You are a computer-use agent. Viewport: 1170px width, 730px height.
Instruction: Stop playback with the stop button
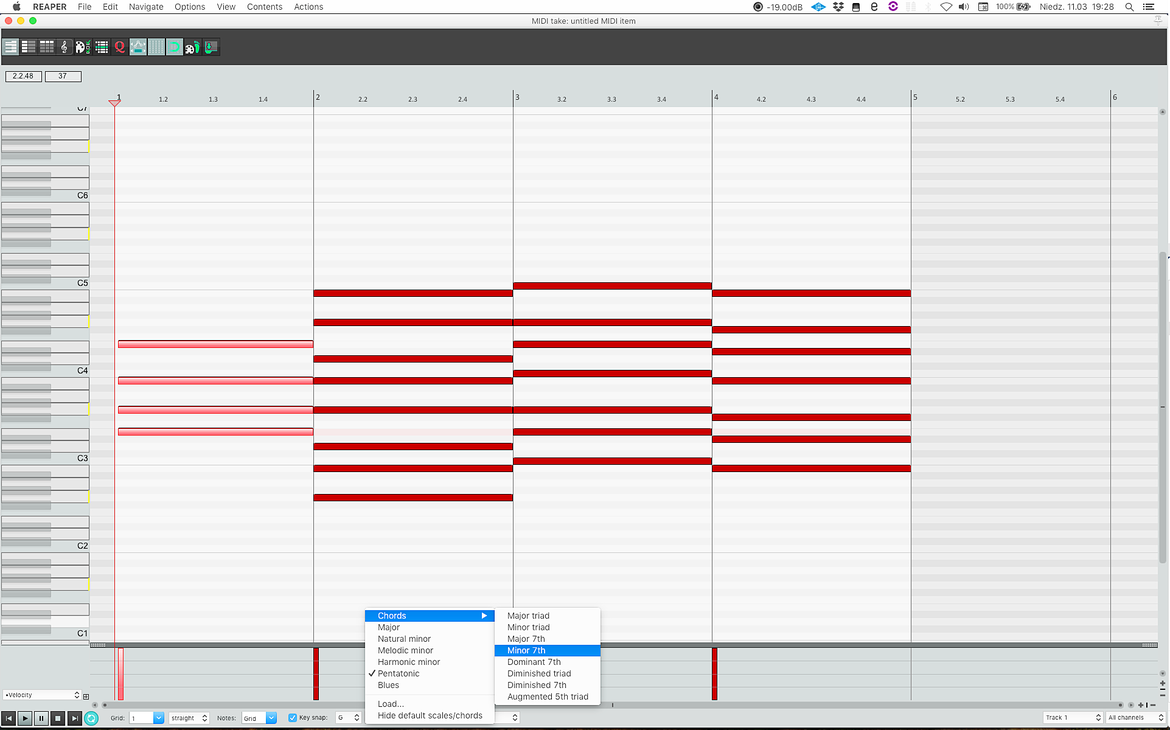tap(58, 718)
